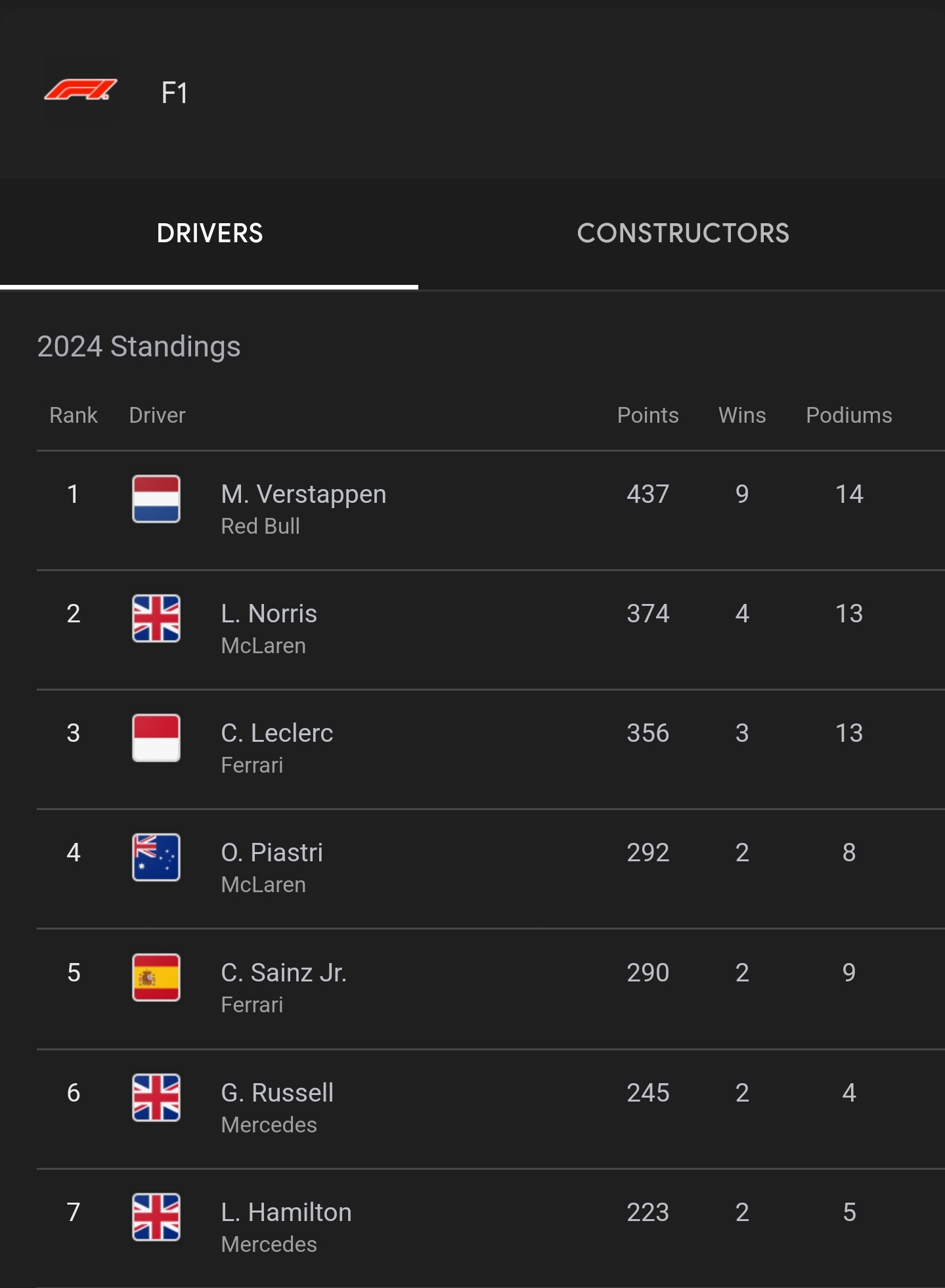The height and width of the screenshot is (1288, 945).
Task: Click the Points column header
Action: click(x=648, y=416)
